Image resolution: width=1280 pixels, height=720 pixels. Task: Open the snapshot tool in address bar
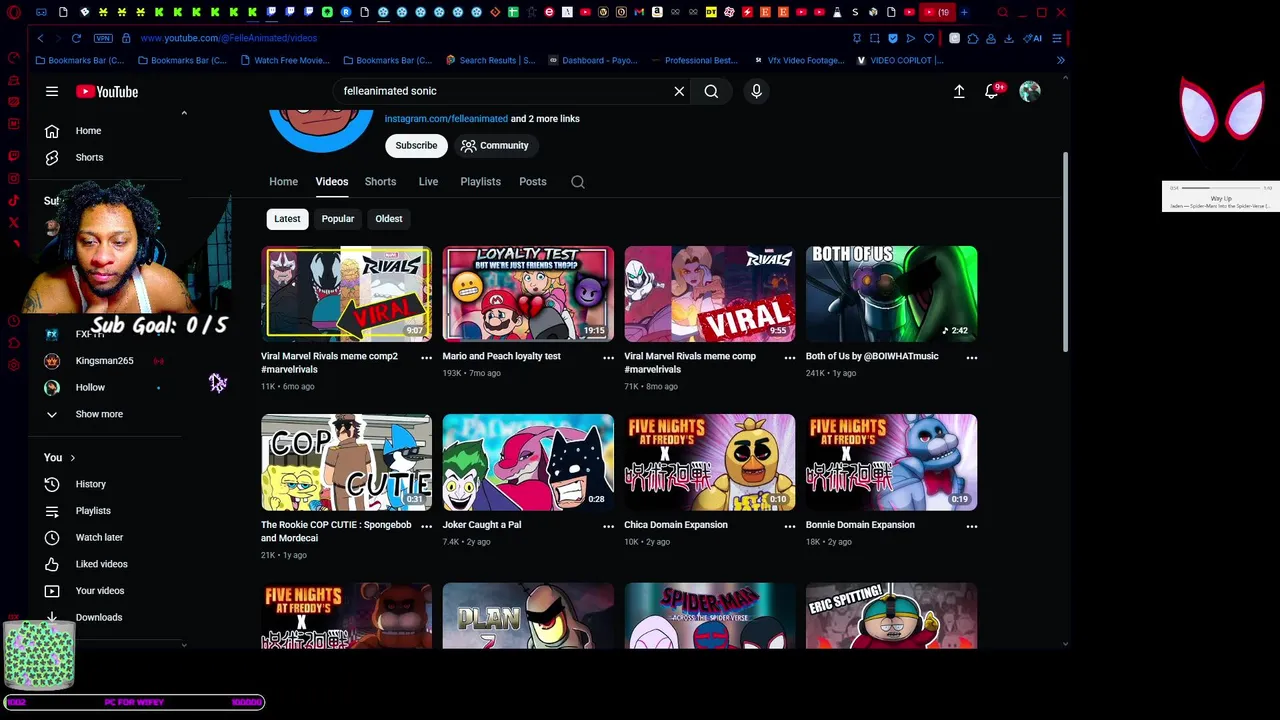tap(874, 38)
